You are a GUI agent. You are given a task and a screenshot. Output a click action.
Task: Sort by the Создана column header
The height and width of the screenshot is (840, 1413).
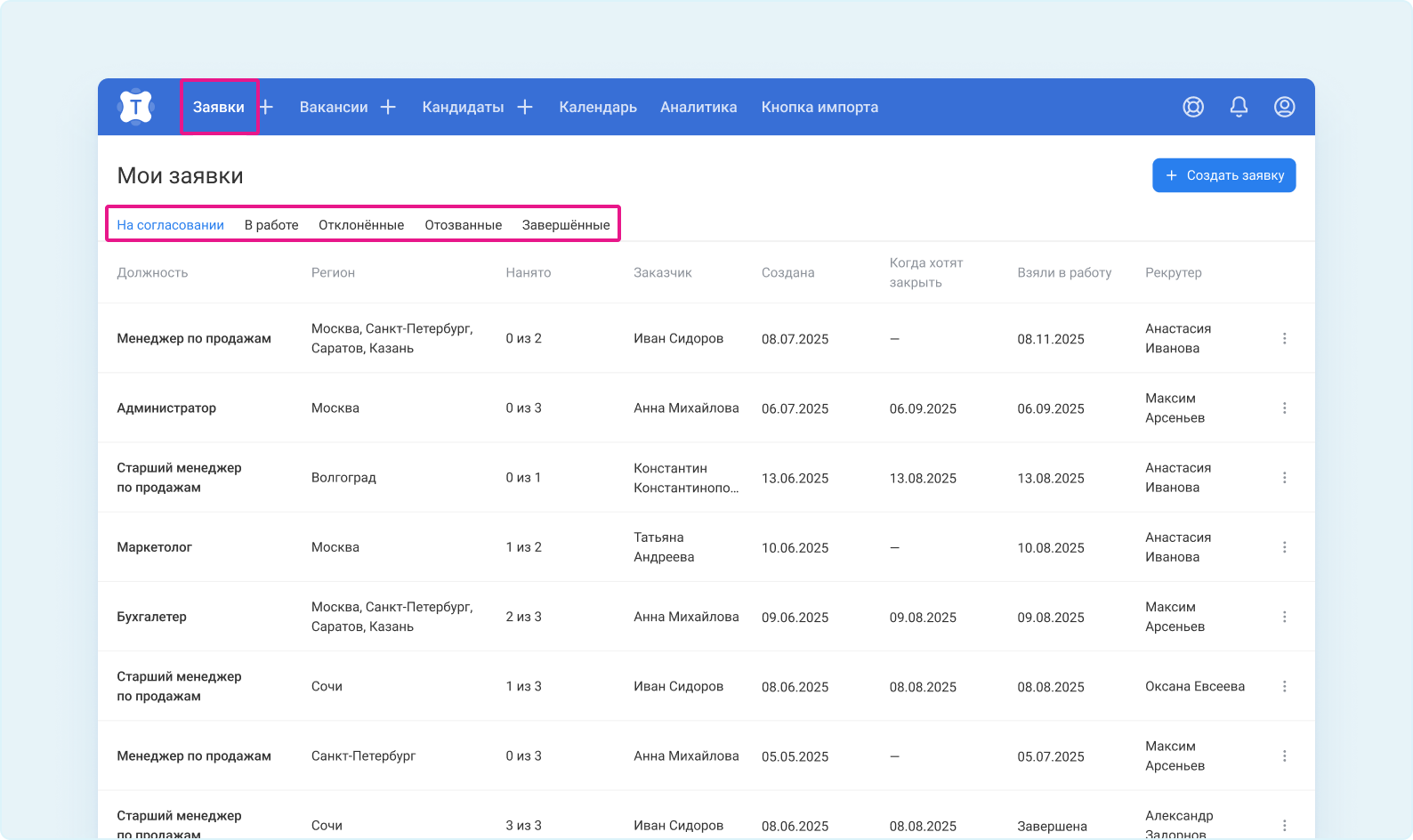point(787,272)
